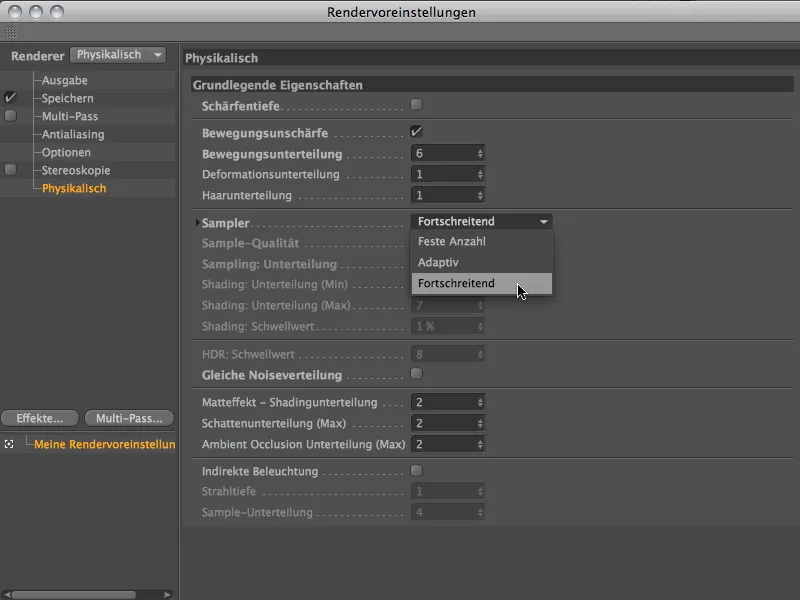Enable the Stereoskopie checkbox

click(10, 169)
